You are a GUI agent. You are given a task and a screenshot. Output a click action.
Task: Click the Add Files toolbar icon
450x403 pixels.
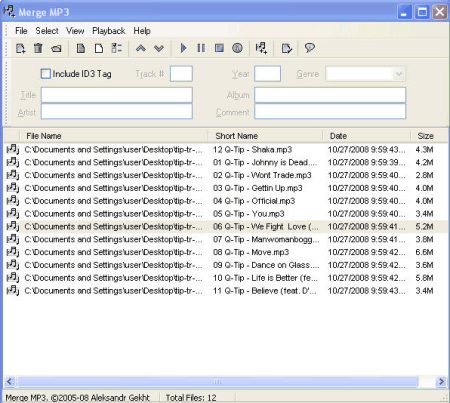[20, 49]
